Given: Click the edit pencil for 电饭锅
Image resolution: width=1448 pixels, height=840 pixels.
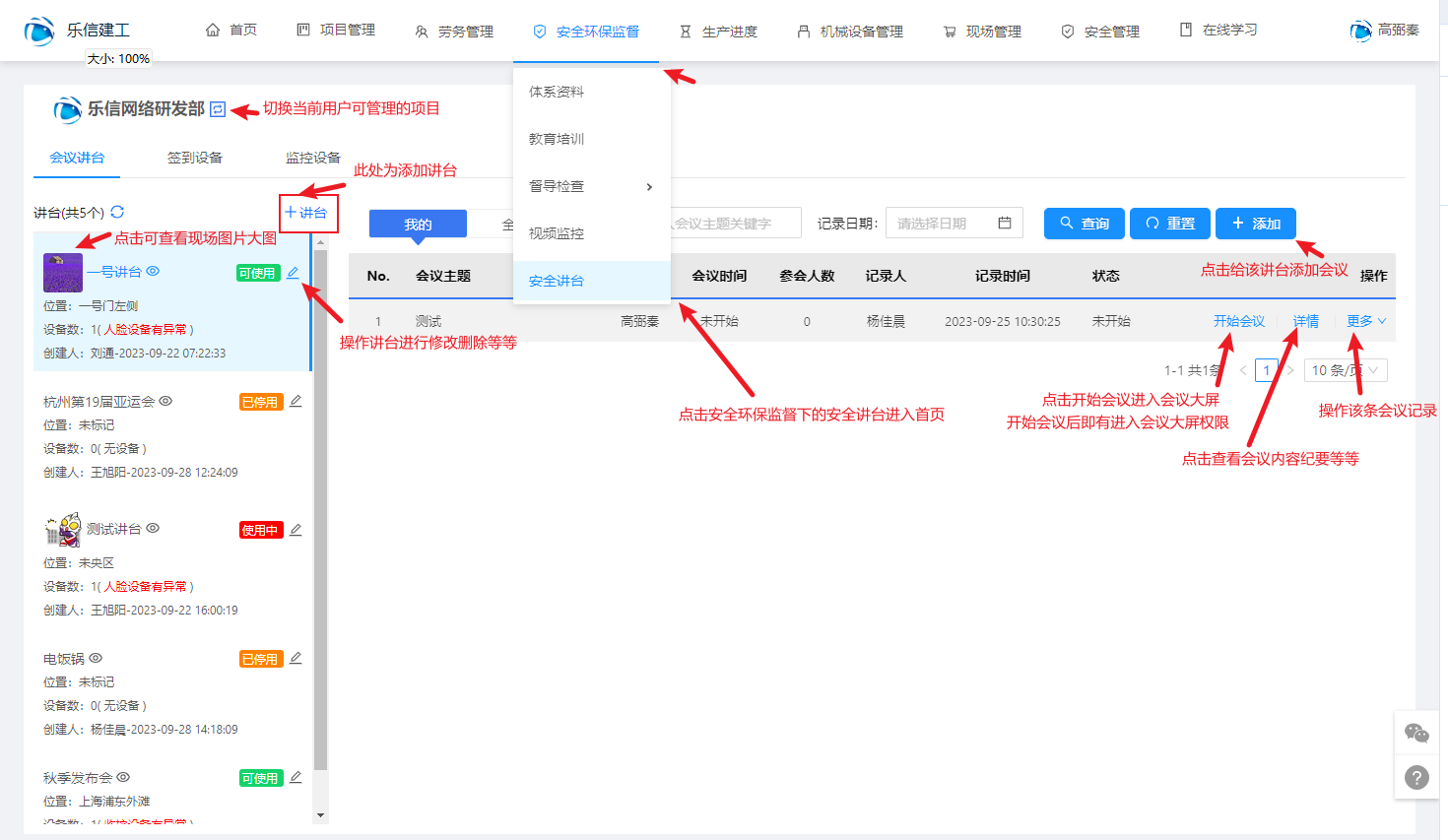Looking at the screenshot, I should pos(296,658).
